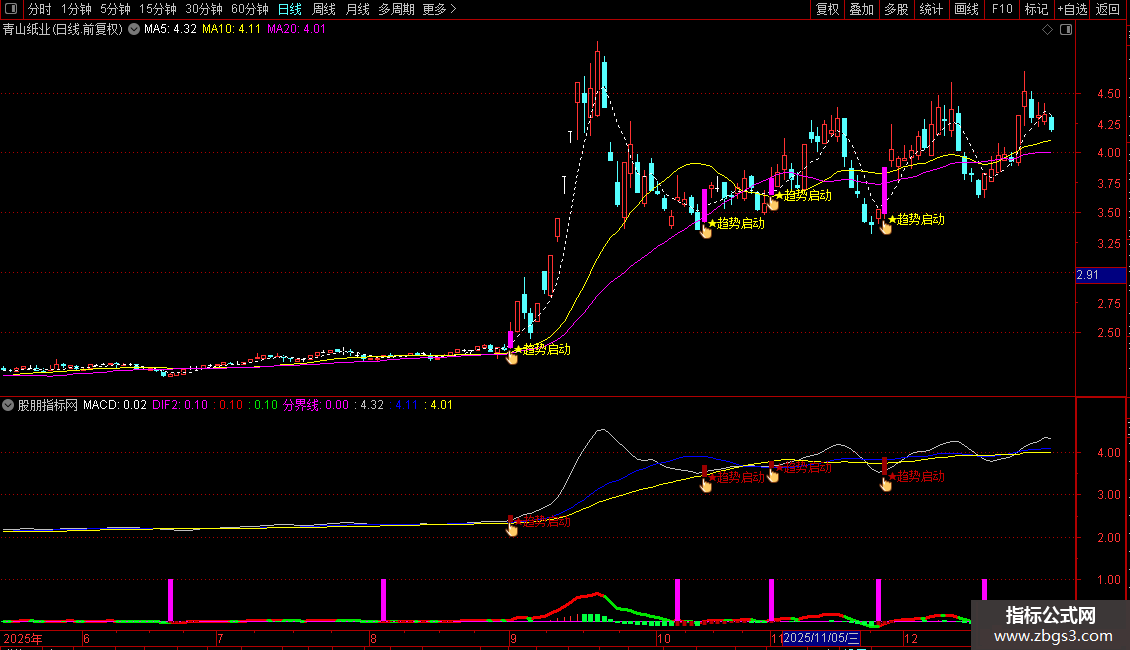Open the 多周期 view
The image size is (1130, 650).
point(396,9)
